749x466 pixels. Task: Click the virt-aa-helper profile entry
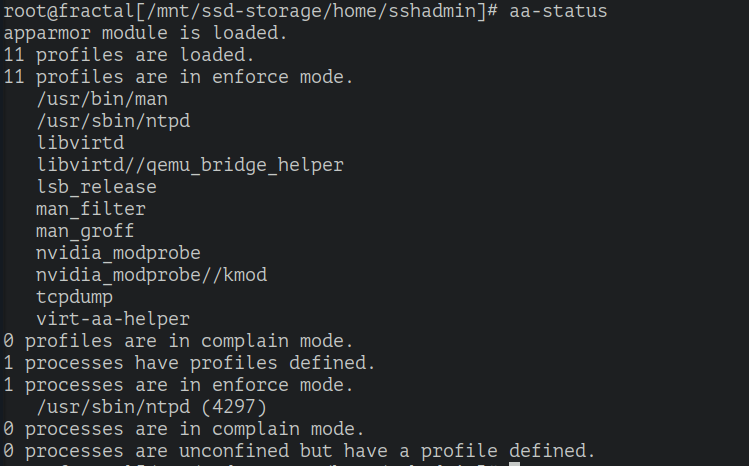(113, 319)
